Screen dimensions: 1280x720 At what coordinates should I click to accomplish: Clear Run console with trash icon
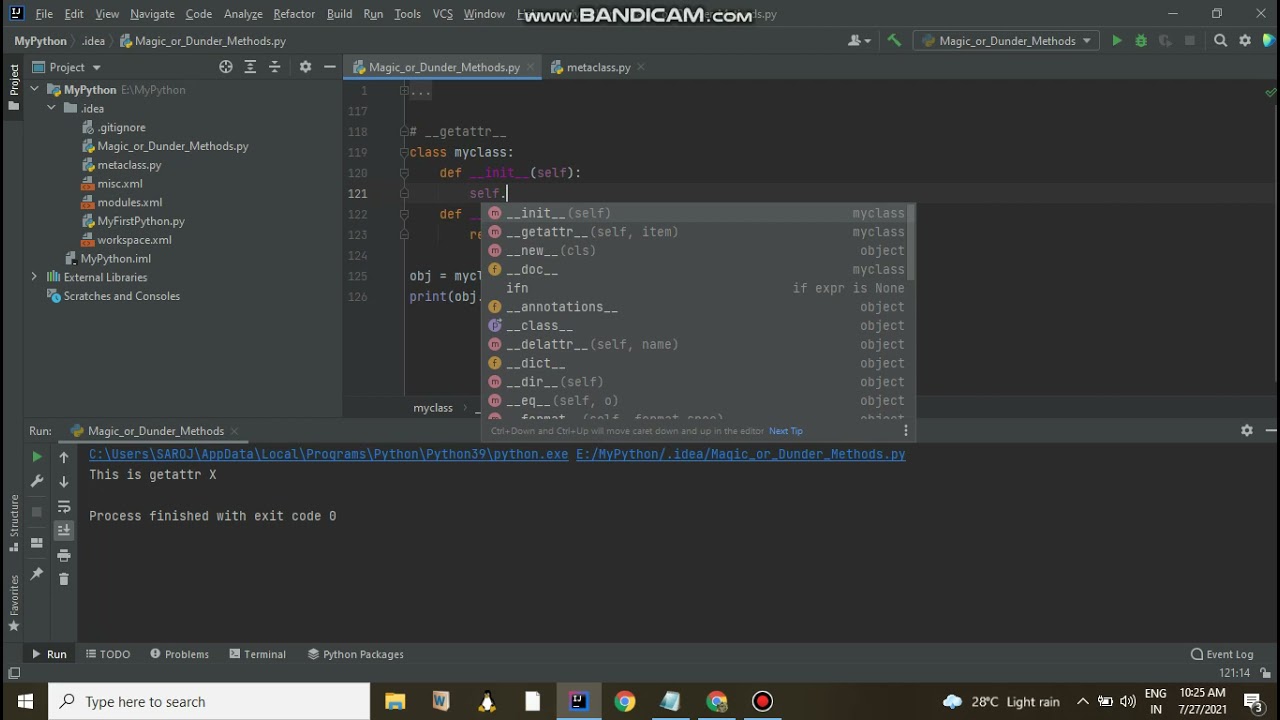pos(64,579)
